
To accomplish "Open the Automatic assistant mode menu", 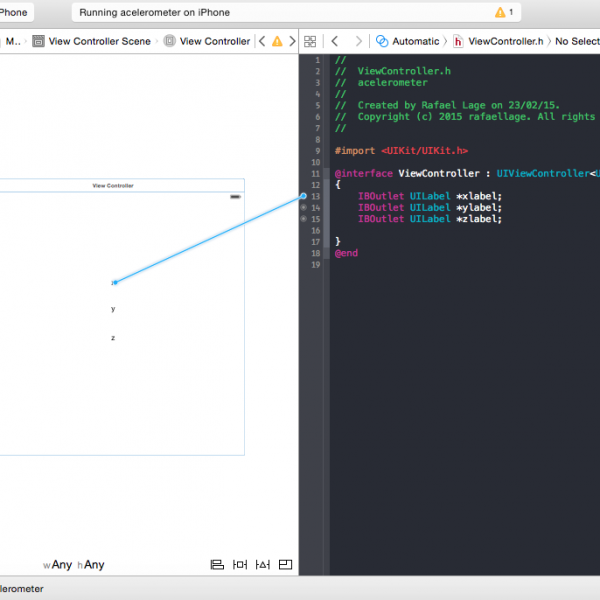I will [408, 41].
